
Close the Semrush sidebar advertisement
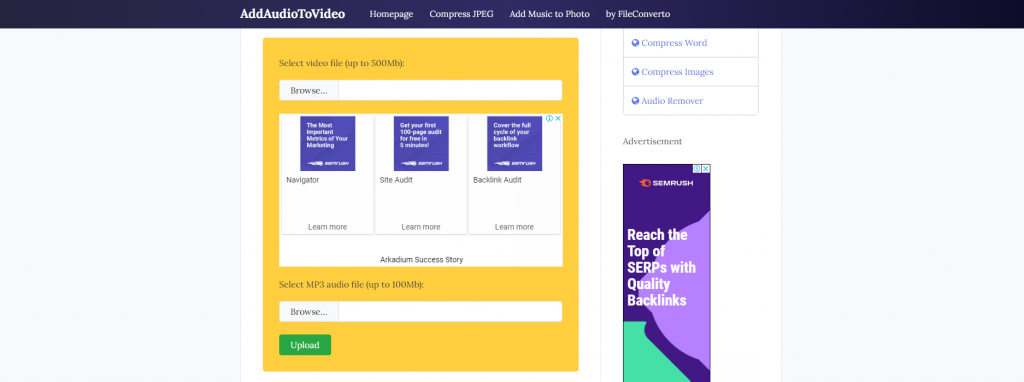(706, 168)
